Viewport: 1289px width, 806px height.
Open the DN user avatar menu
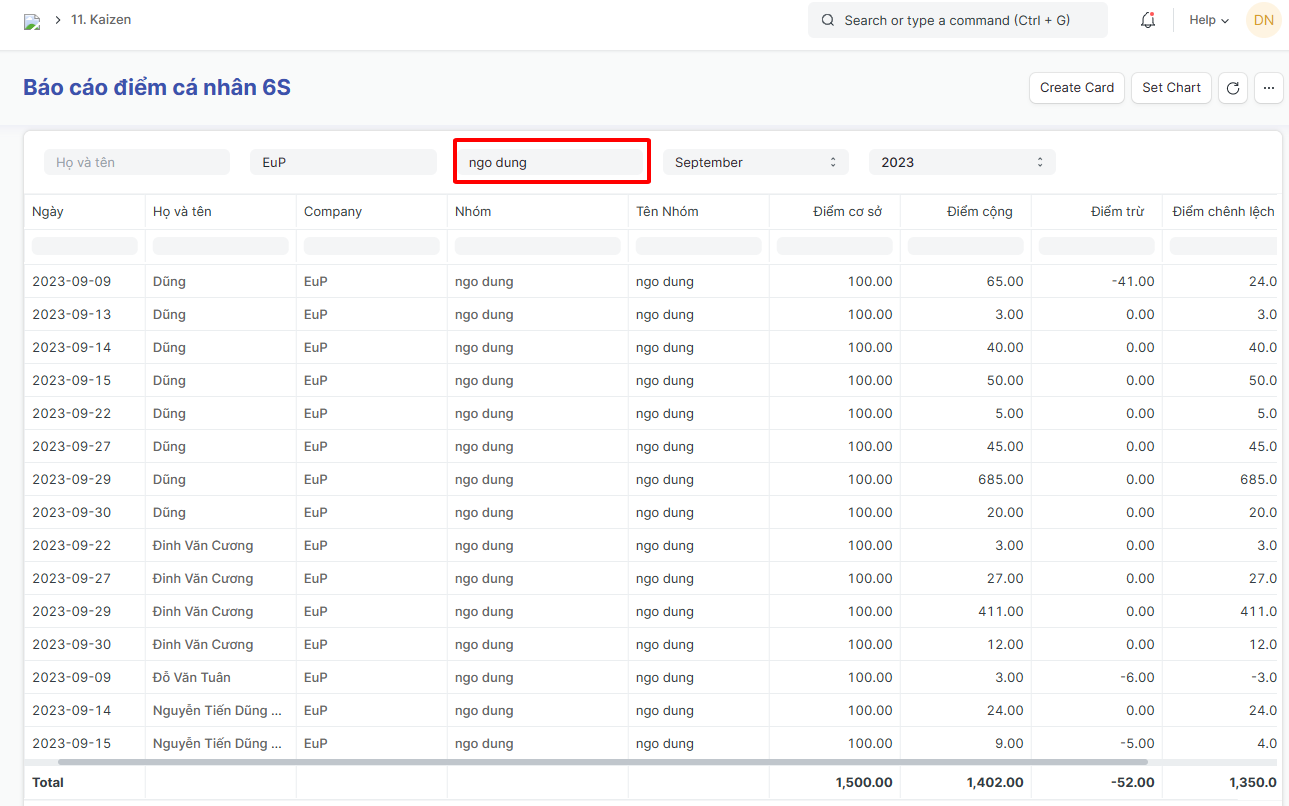[x=1263, y=20]
